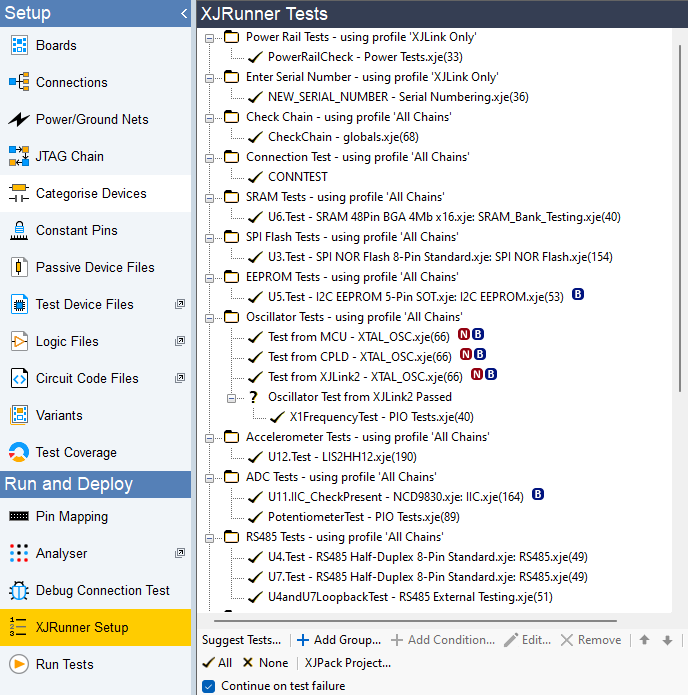Click the JTAG Chain icon in sidebar

(x=19, y=156)
